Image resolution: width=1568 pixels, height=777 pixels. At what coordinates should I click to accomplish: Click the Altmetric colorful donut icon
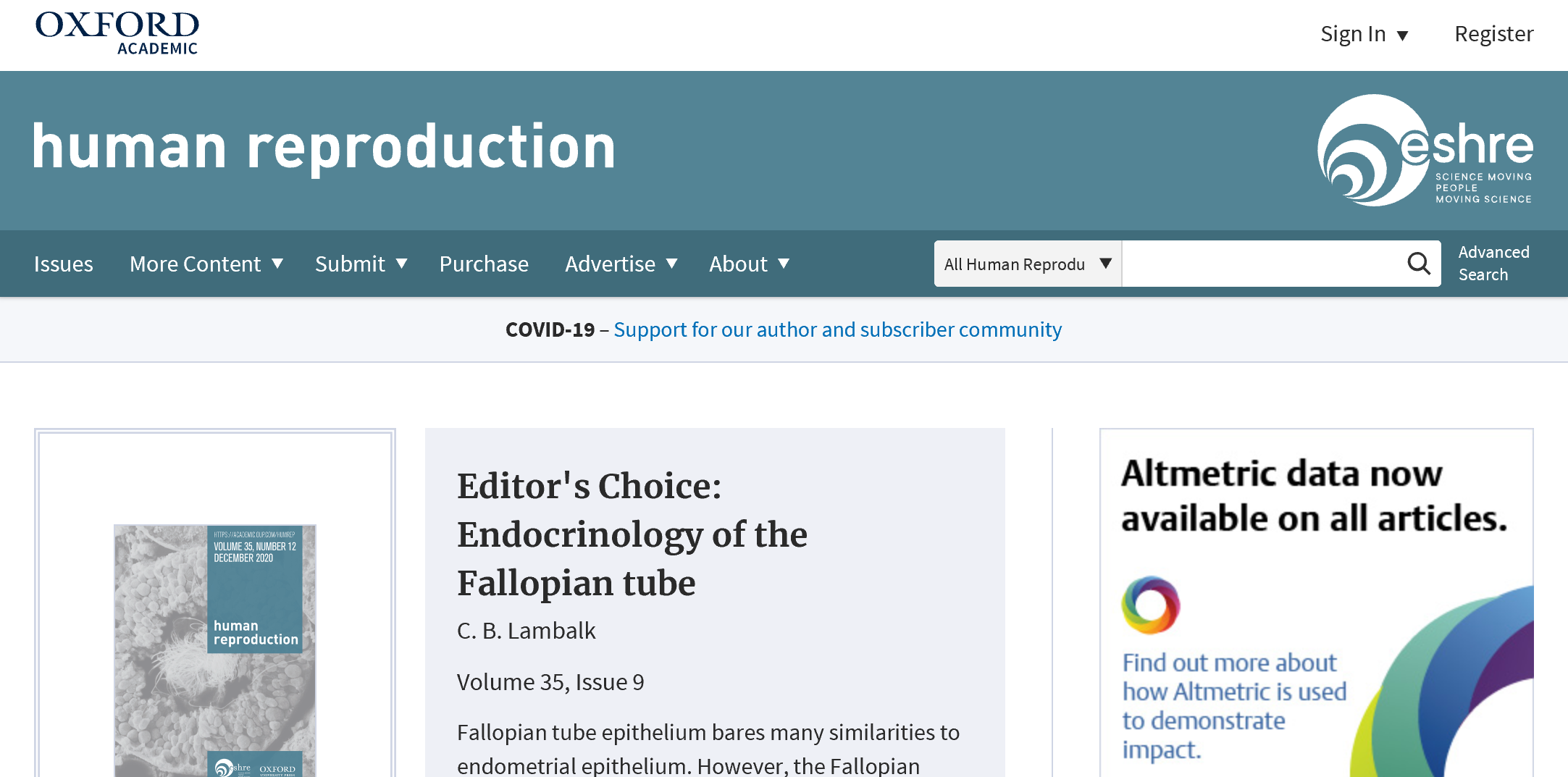[x=1150, y=605]
